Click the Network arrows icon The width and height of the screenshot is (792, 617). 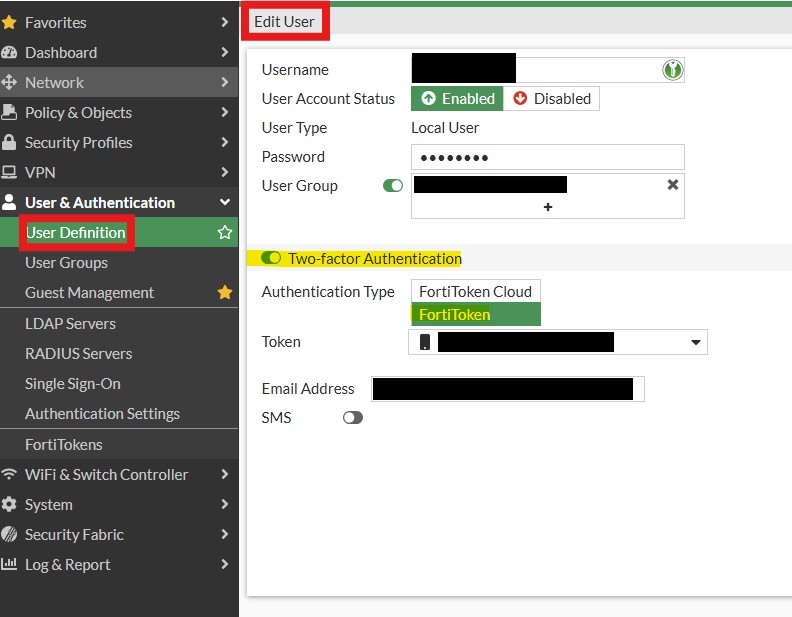[9, 82]
